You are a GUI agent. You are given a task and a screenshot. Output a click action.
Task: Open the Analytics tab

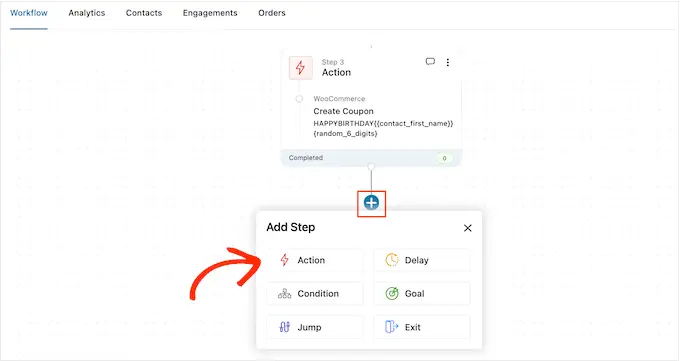click(87, 13)
